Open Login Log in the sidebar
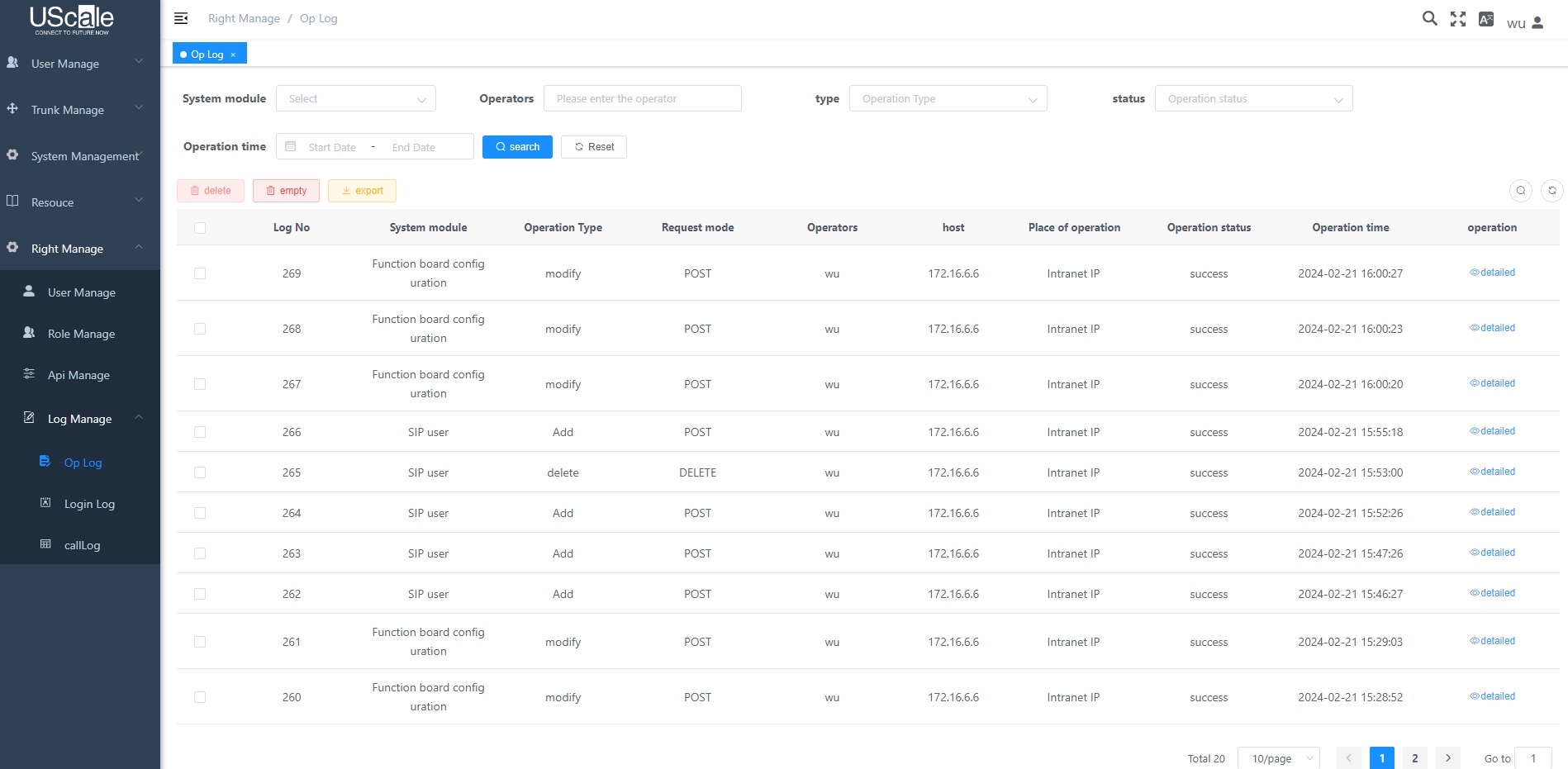This screenshot has height=769, width=1568. coord(80,504)
